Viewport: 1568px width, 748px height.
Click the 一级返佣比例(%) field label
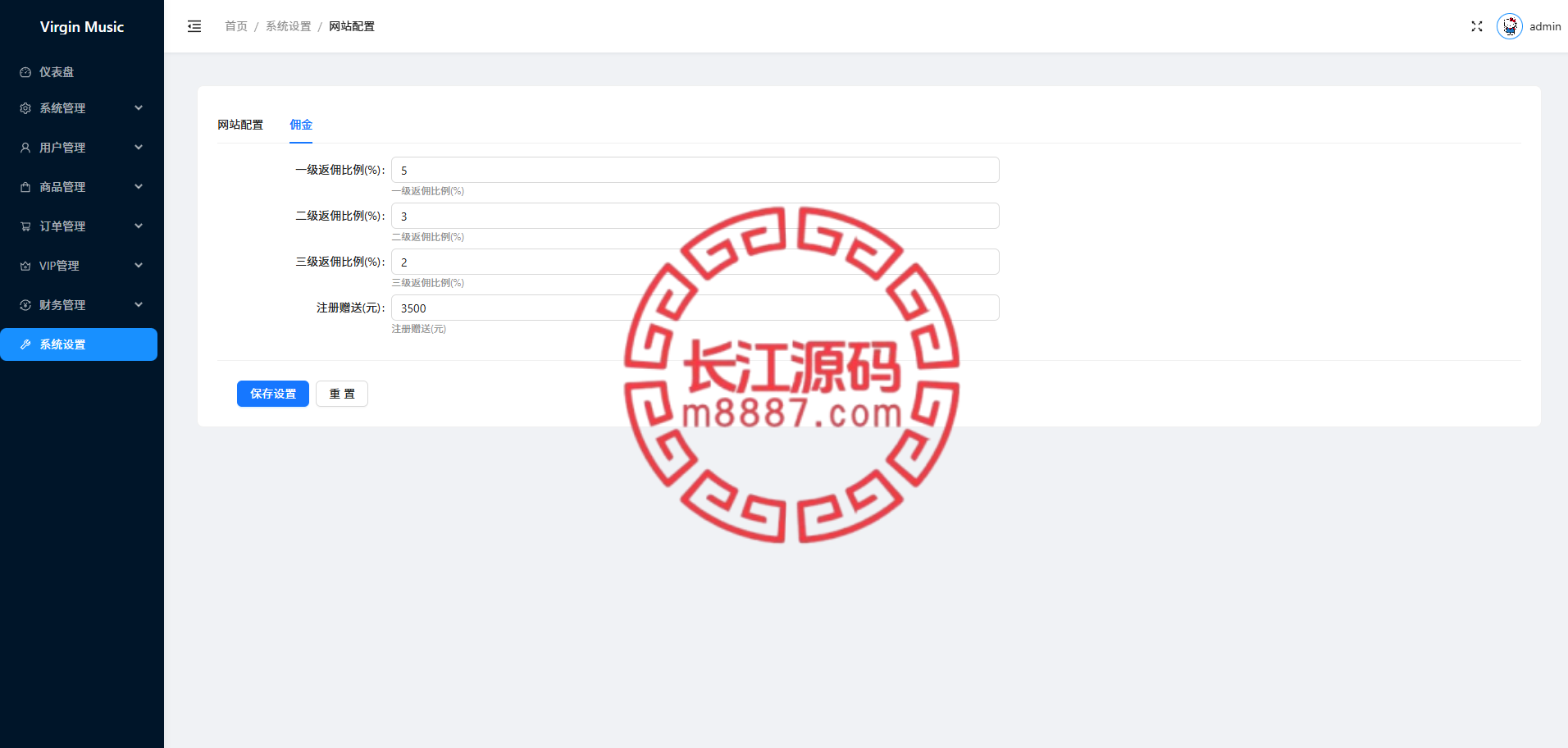(x=340, y=170)
